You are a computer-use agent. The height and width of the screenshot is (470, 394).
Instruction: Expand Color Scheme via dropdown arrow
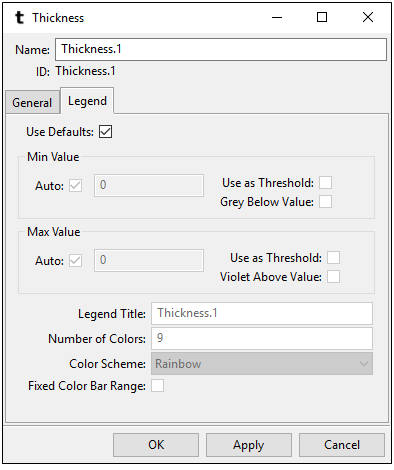[364, 364]
